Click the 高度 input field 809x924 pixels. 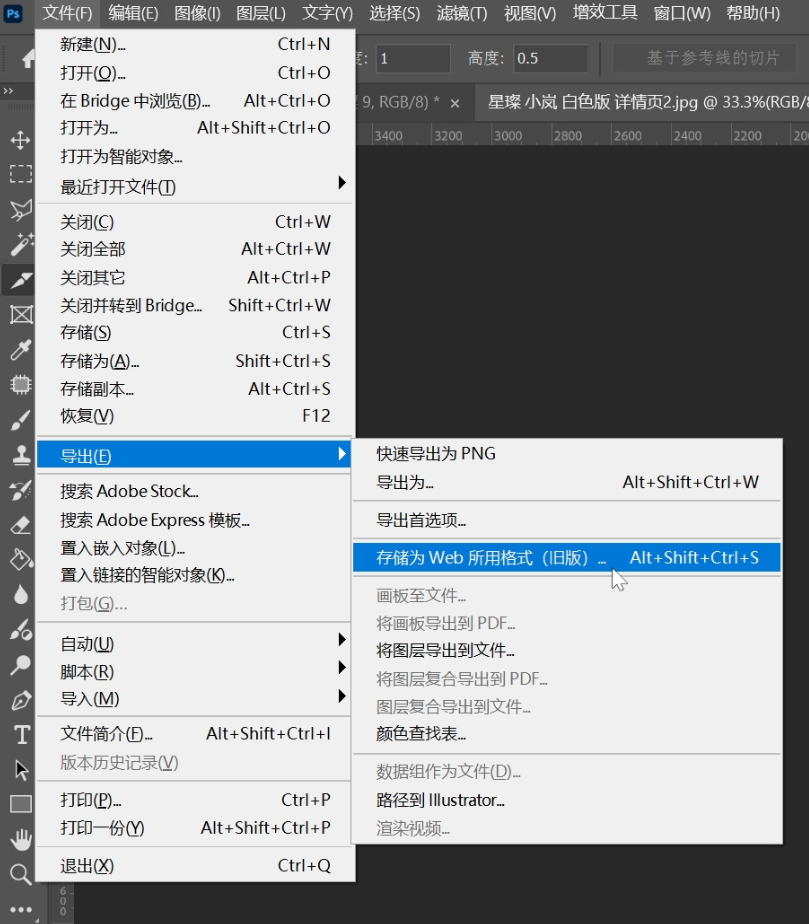coord(551,58)
